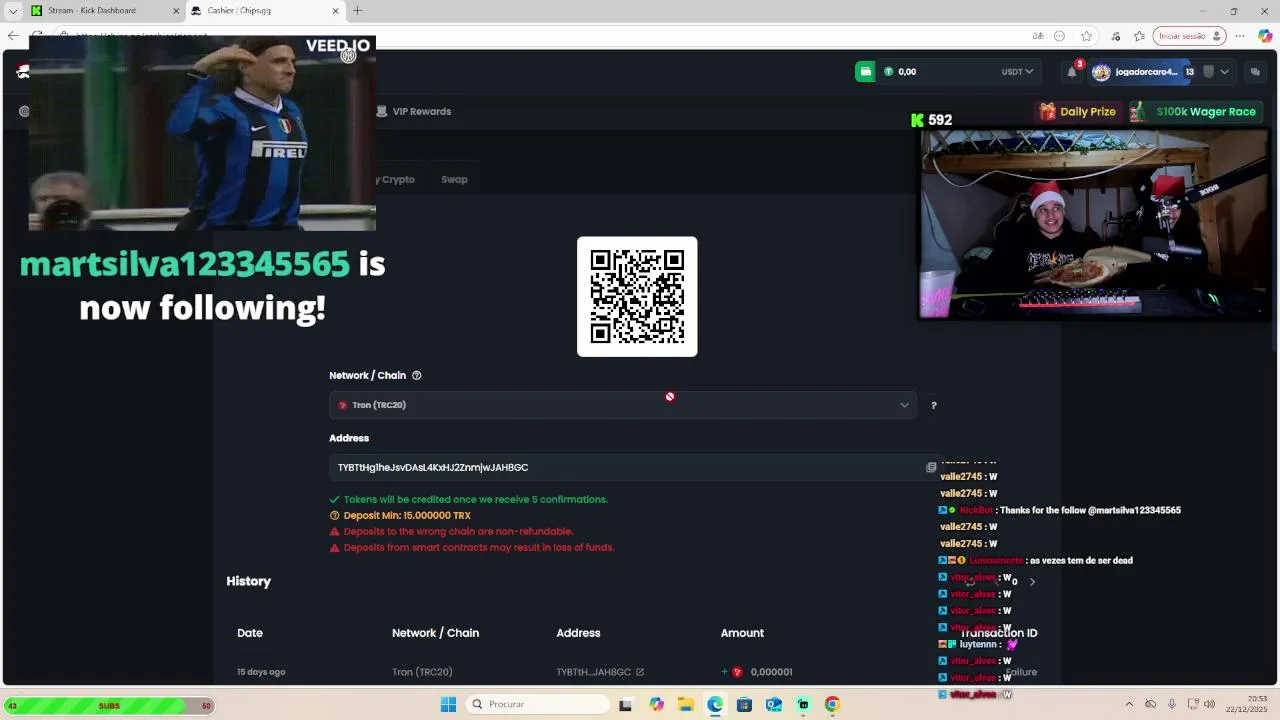1280x720 pixels.
Task: Open VIP Rewards menu item
Action: tap(414, 112)
